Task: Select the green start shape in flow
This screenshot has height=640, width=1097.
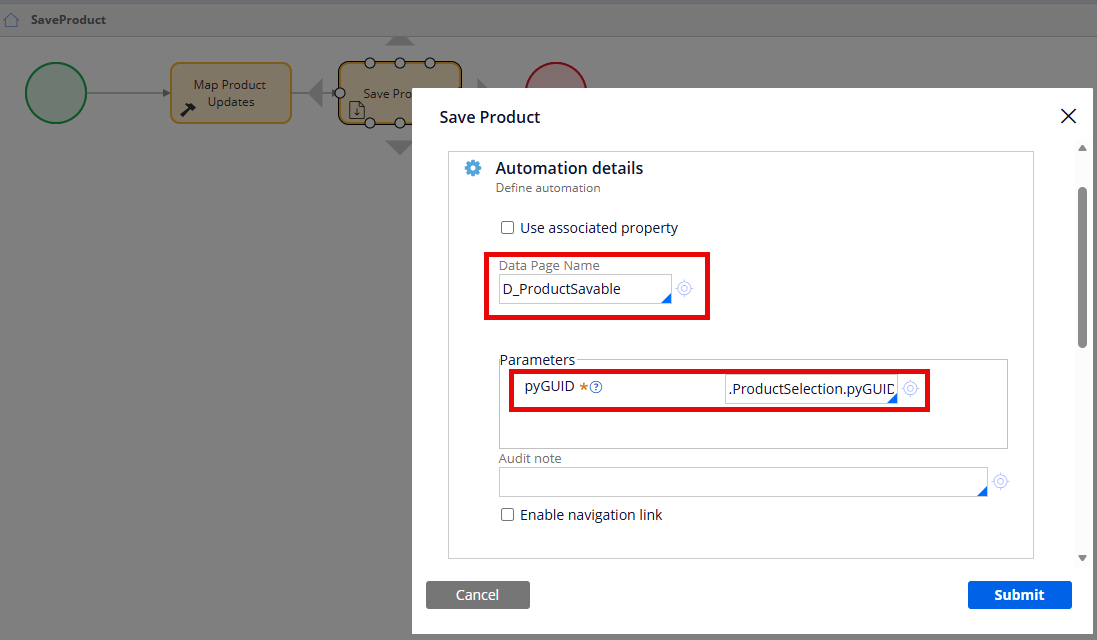Action: click(56, 93)
